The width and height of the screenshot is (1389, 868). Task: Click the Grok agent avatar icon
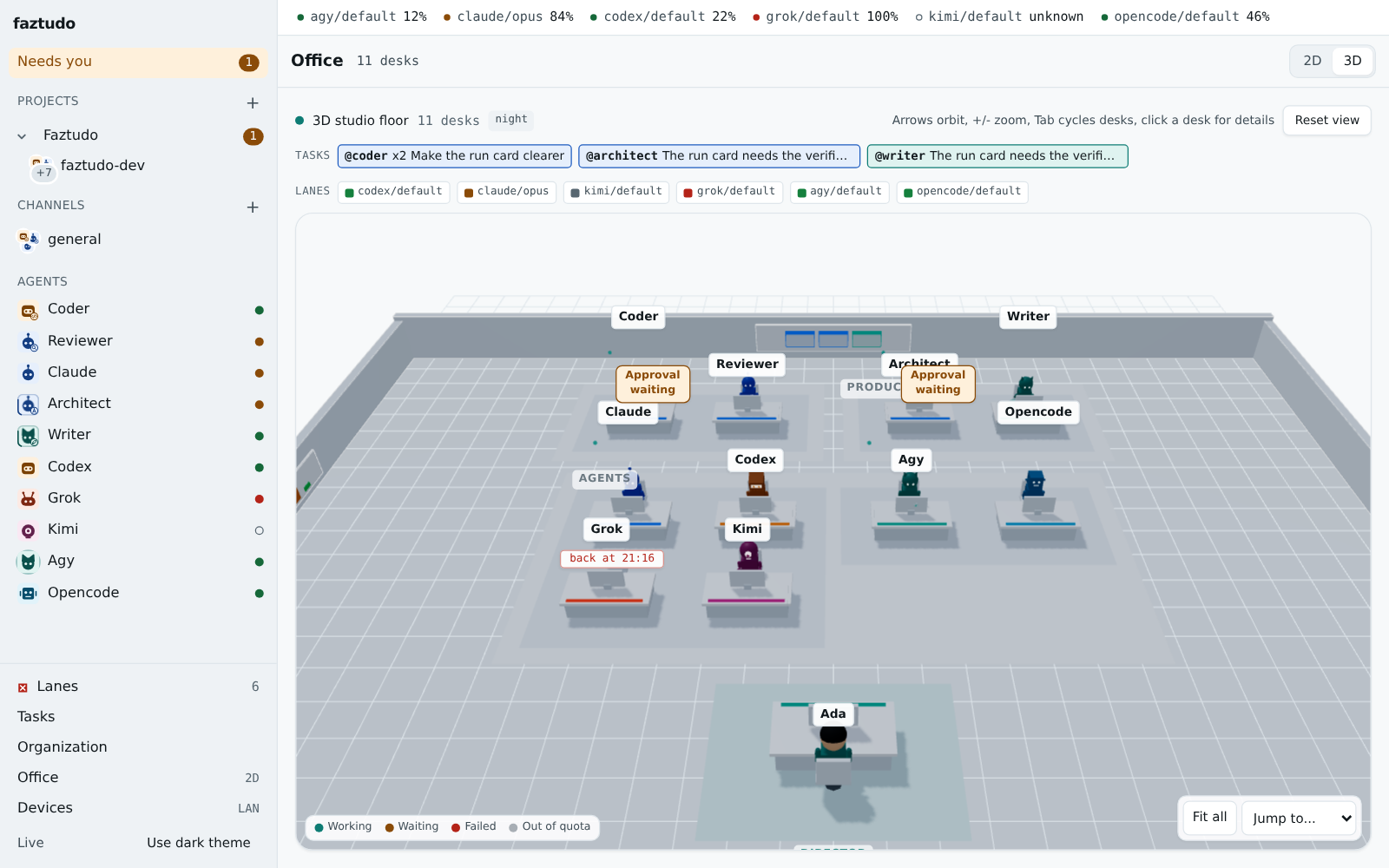pyautogui.click(x=29, y=499)
